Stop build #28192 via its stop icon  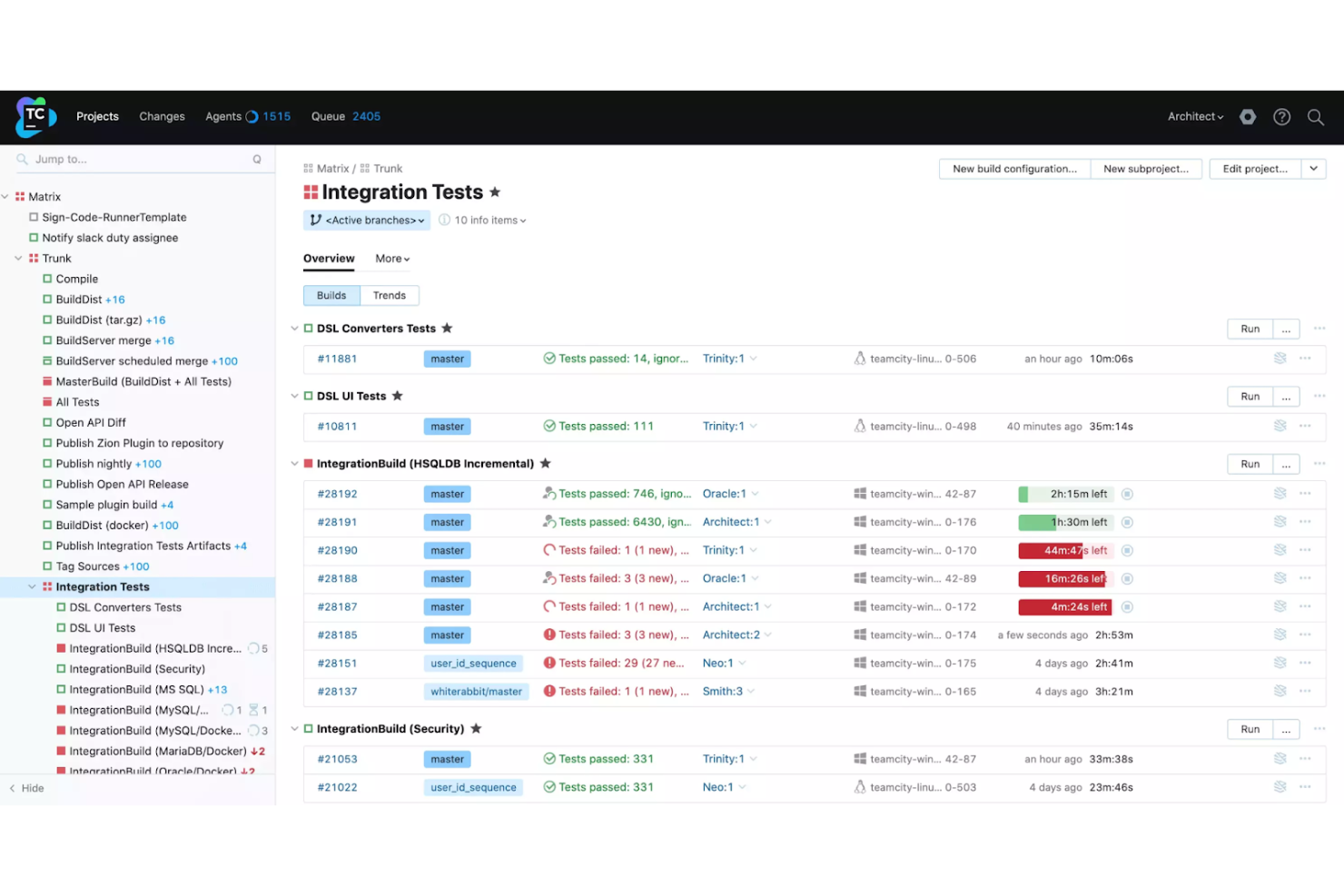click(1127, 494)
